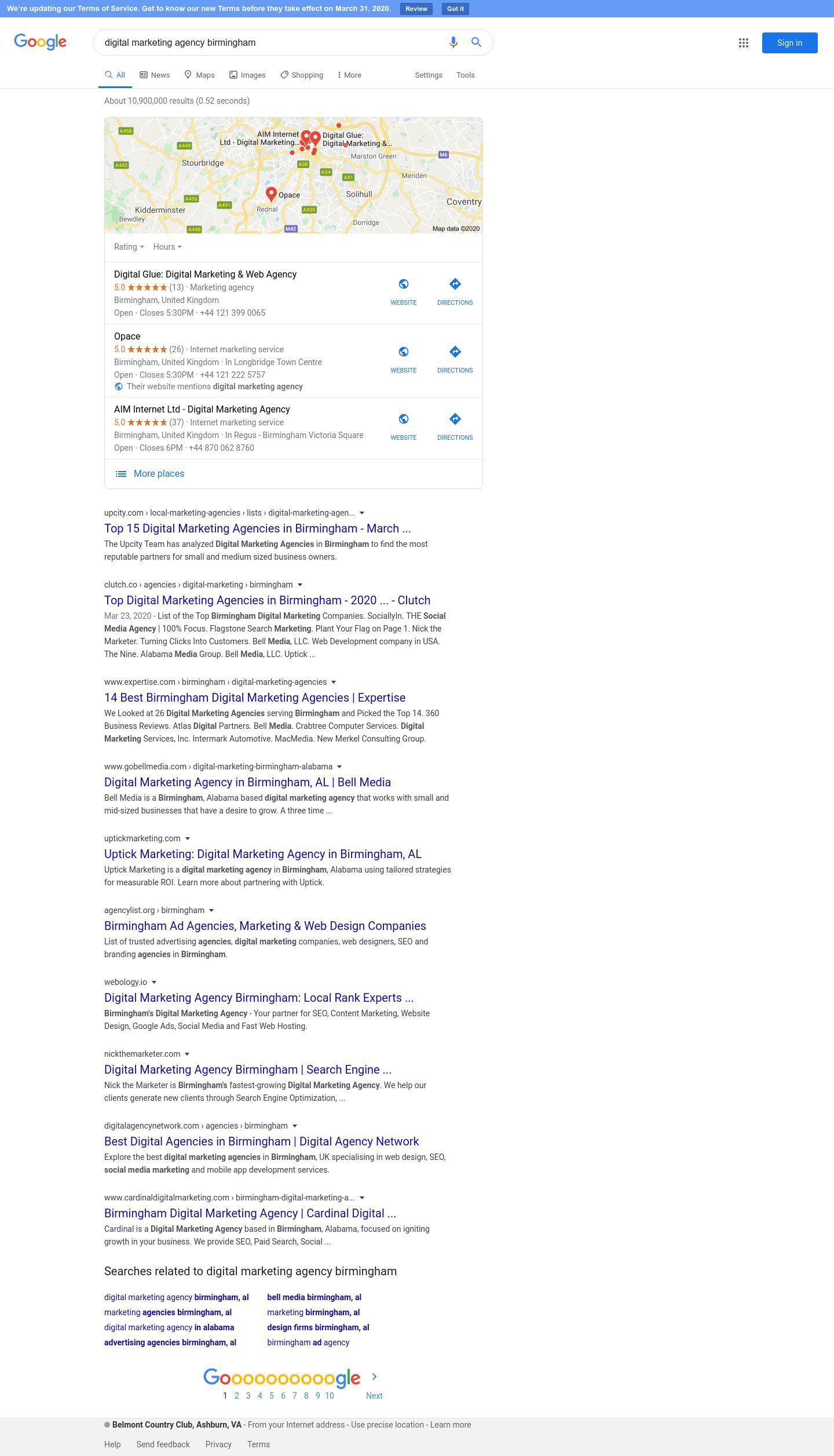
Task: Switch to the Shopping tab
Action: (x=302, y=75)
